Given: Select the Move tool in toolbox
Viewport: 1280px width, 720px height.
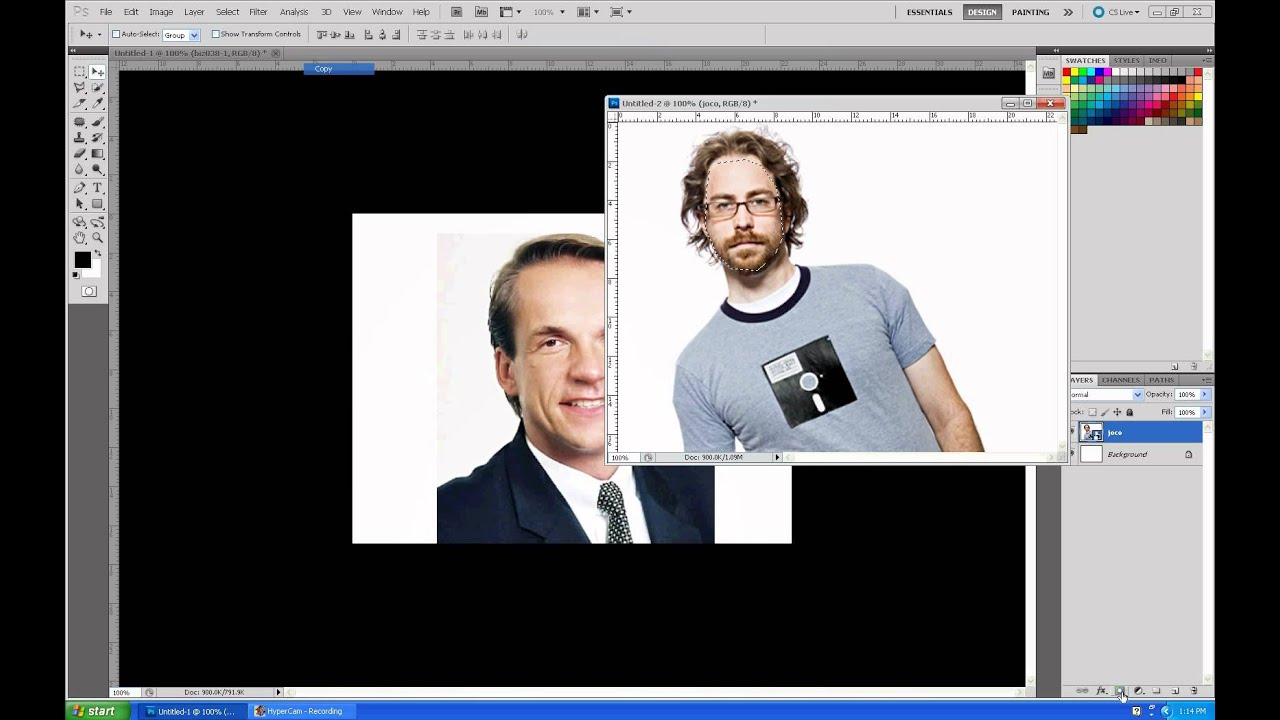Looking at the screenshot, I should tap(97, 72).
